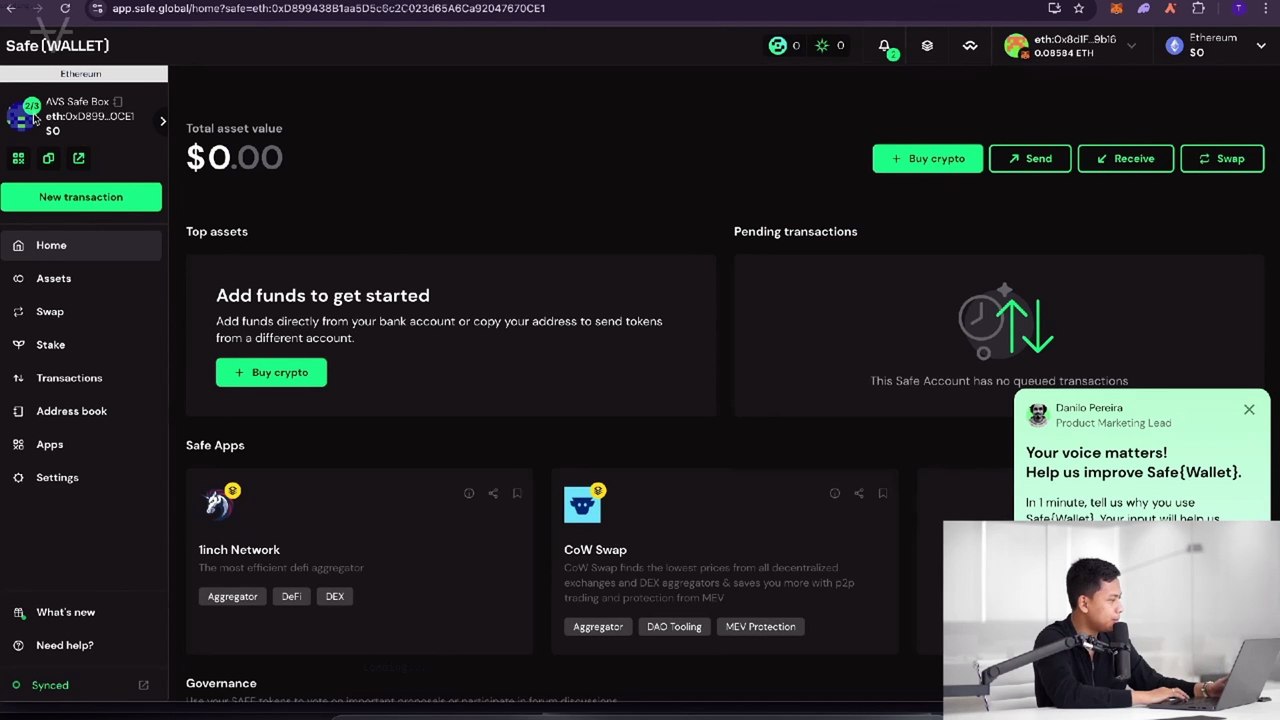Show info for 1inch Network app
The width and height of the screenshot is (1280, 720).
(x=469, y=493)
